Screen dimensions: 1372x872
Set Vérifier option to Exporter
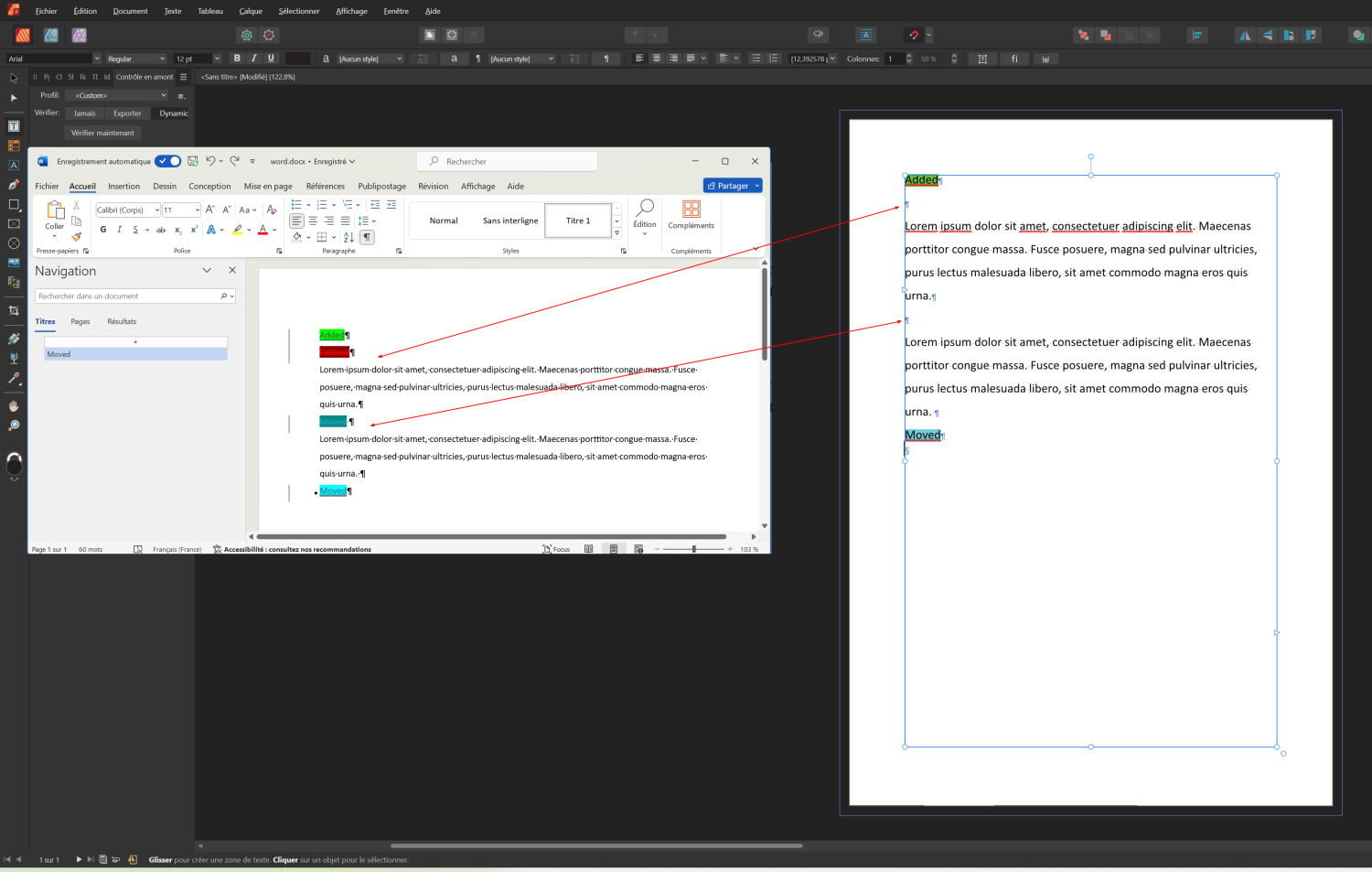point(127,113)
